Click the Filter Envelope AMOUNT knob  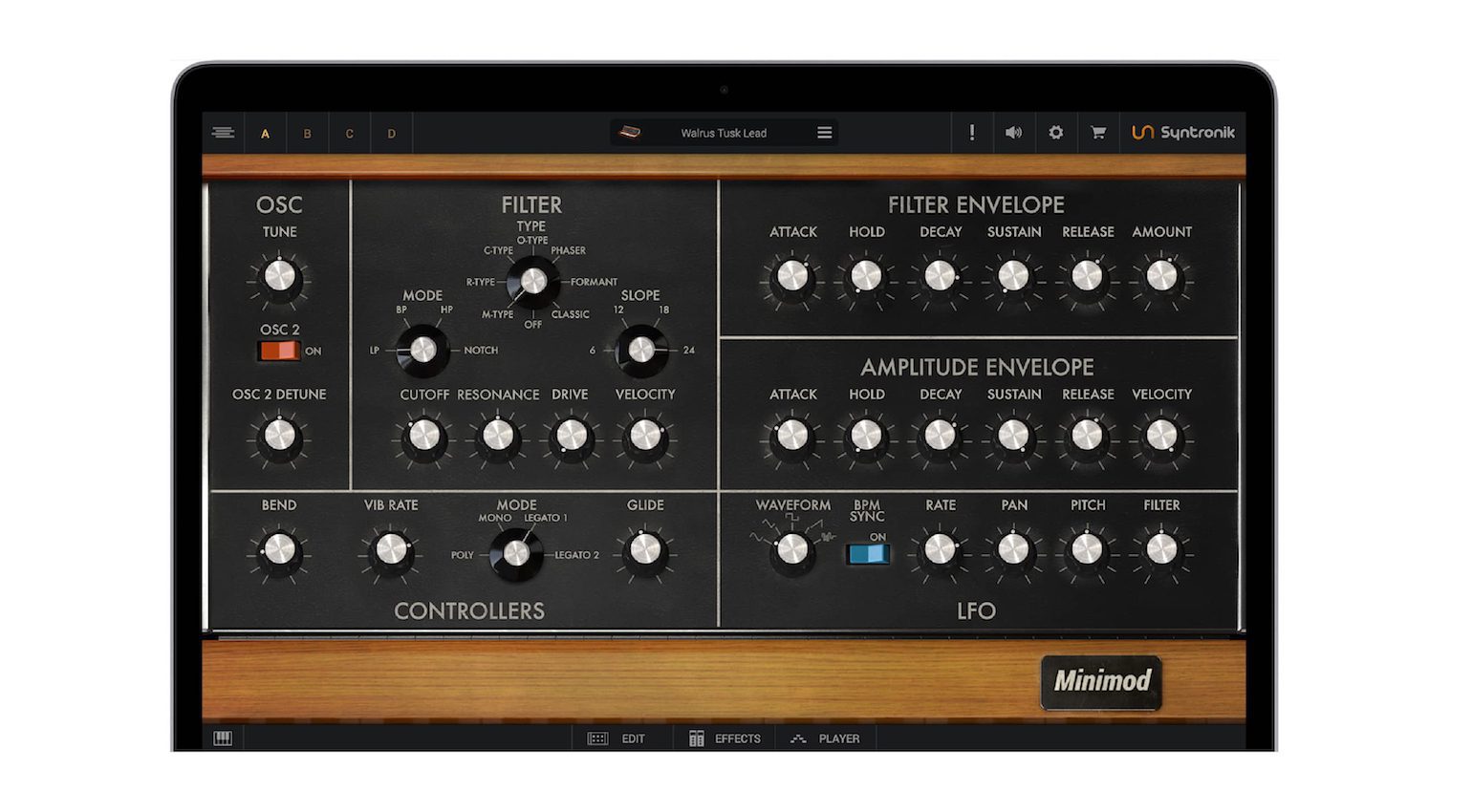coord(1161,276)
